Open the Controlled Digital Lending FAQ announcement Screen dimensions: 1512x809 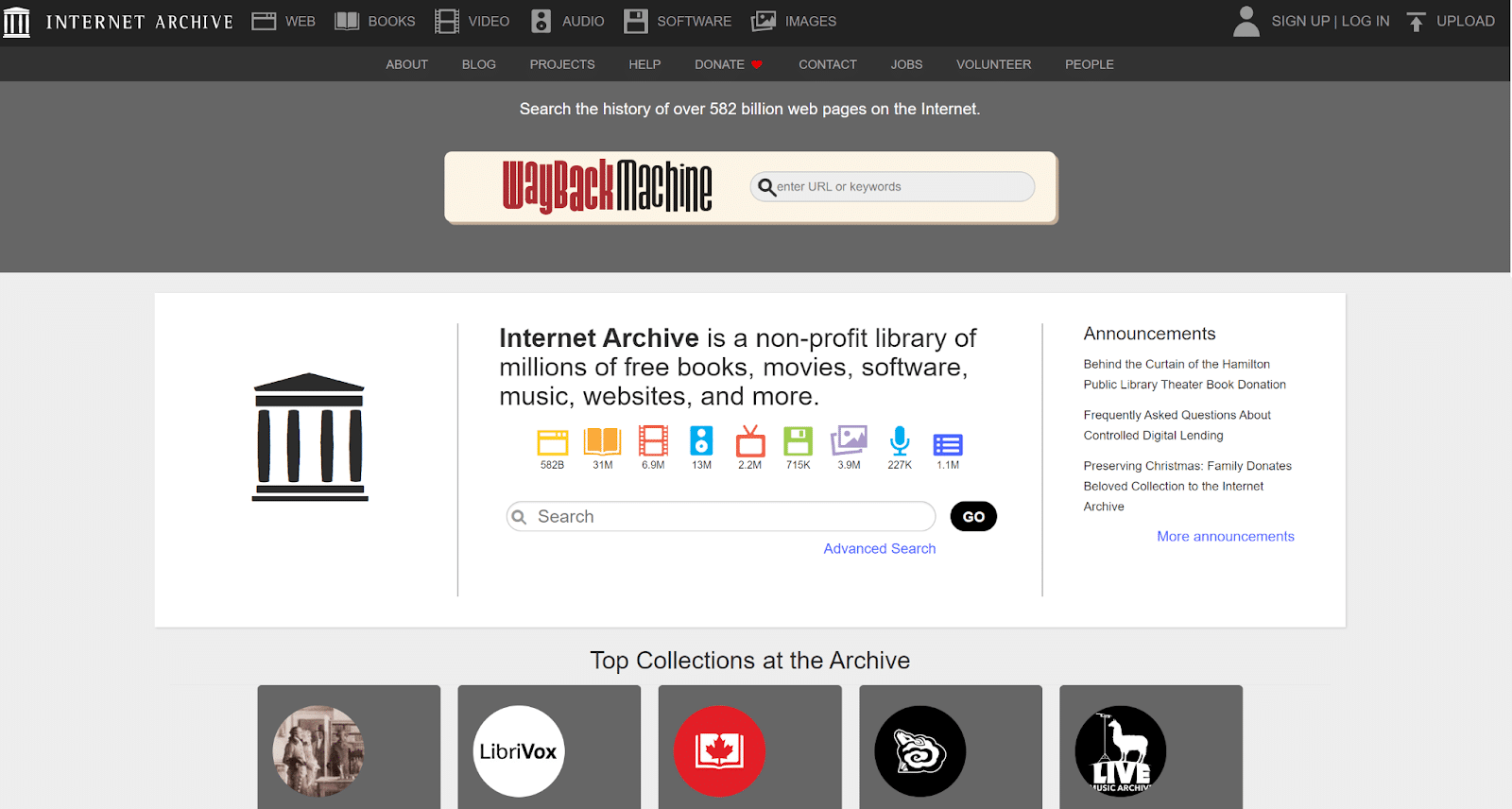pyautogui.click(x=1177, y=425)
